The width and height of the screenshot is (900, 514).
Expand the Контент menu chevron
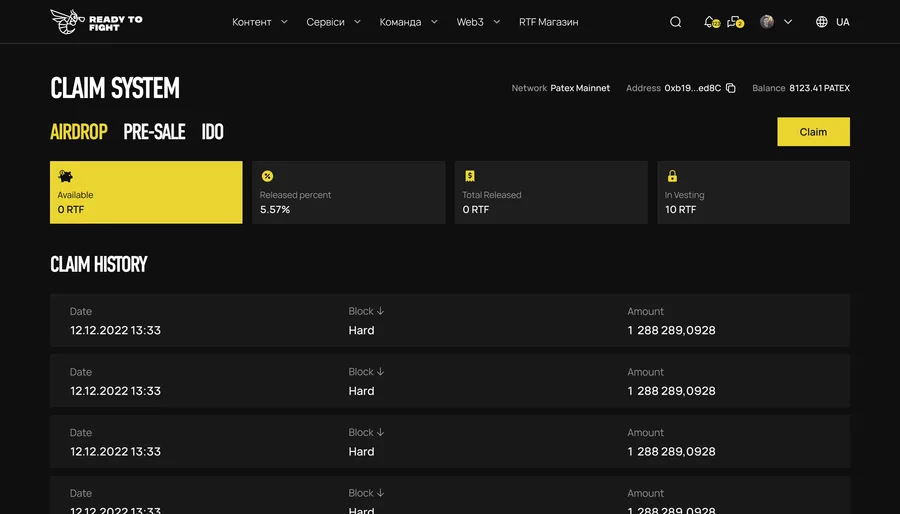284,22
